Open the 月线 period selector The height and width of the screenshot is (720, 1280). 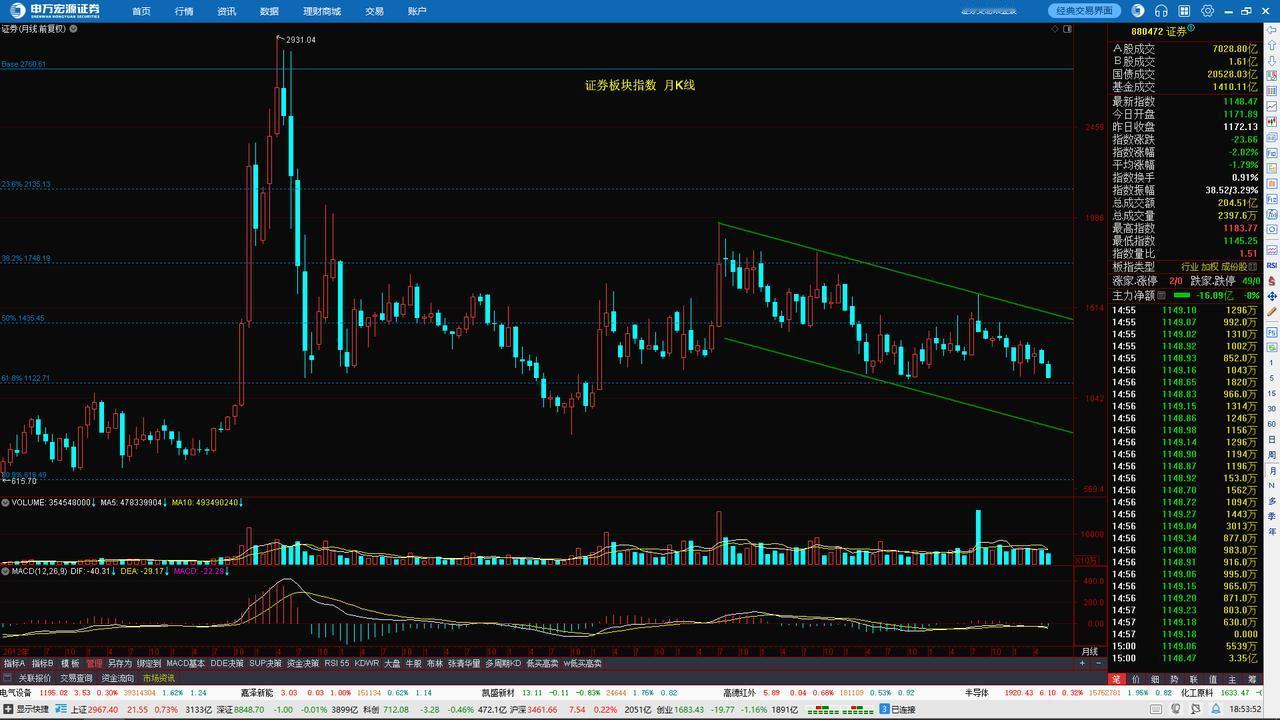click(1089, 652)
